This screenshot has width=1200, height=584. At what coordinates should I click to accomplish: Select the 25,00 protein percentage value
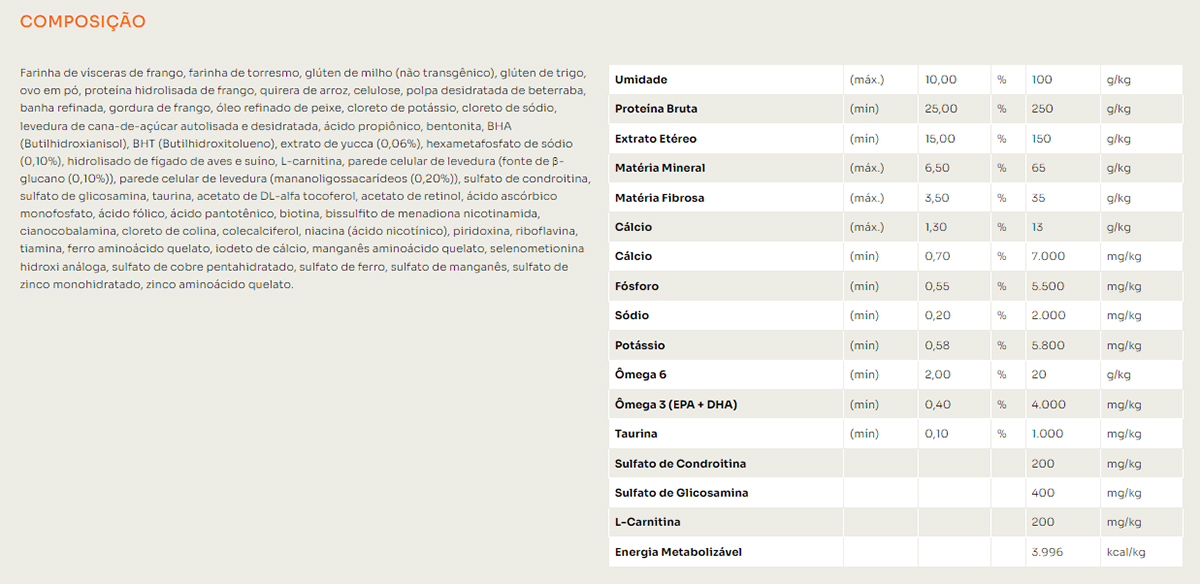pyautogui.click(x=941, y=109)
